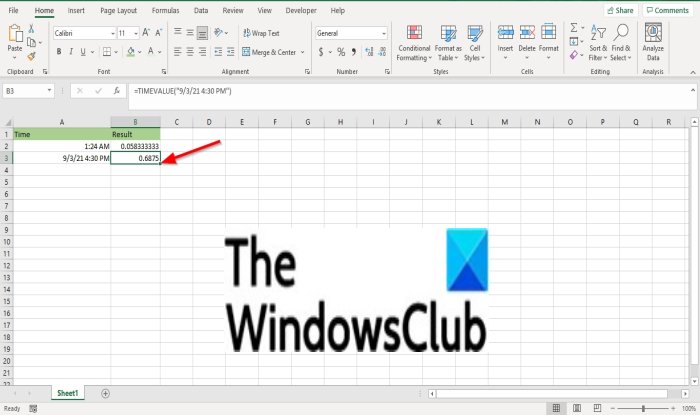The image size is (700, 415).
Task: Center text horizontally
Action: point(190,52)
